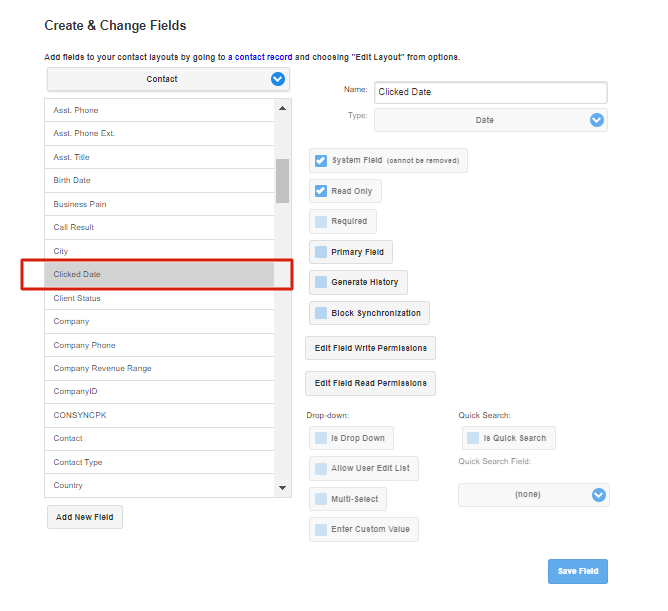Enable Is Quick Search checkbox

point(473,438)
